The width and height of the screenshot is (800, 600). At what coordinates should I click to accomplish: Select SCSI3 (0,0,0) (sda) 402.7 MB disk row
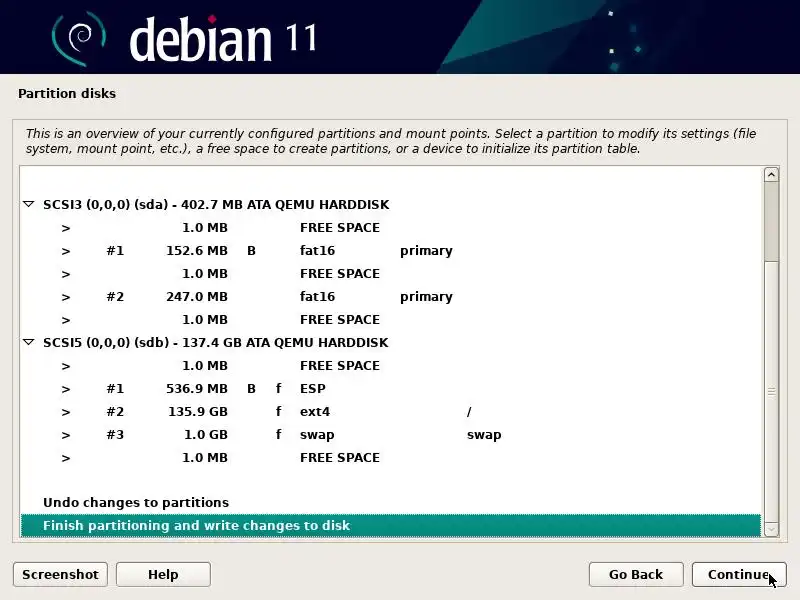391,205
